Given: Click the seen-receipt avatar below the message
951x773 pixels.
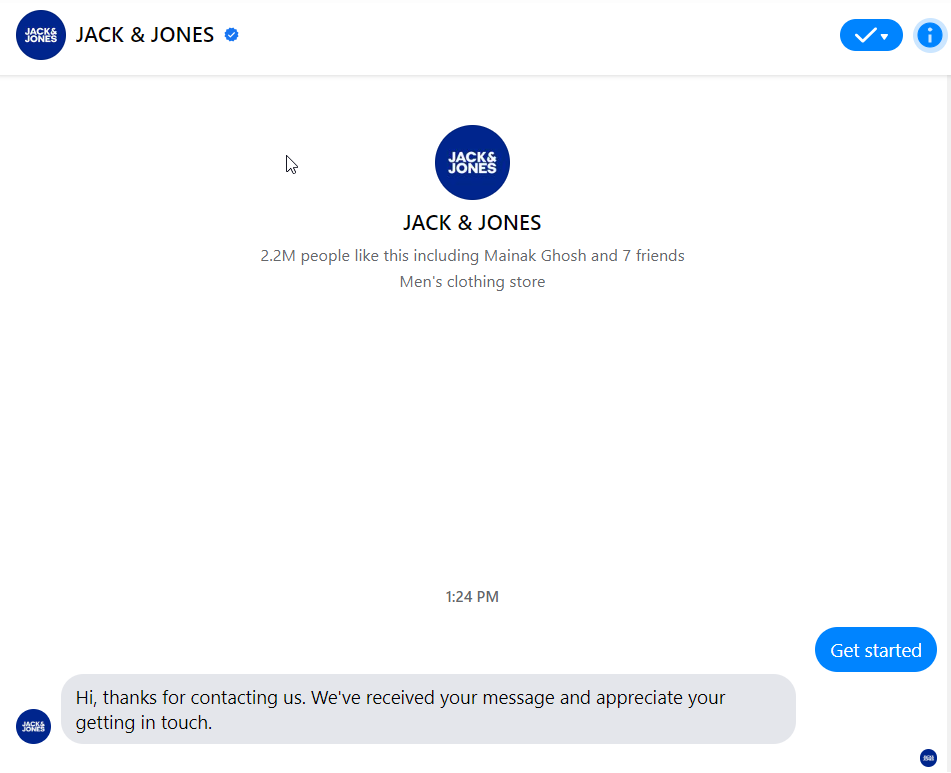Looking at the screenshot, I should click(x=928, y=757).
